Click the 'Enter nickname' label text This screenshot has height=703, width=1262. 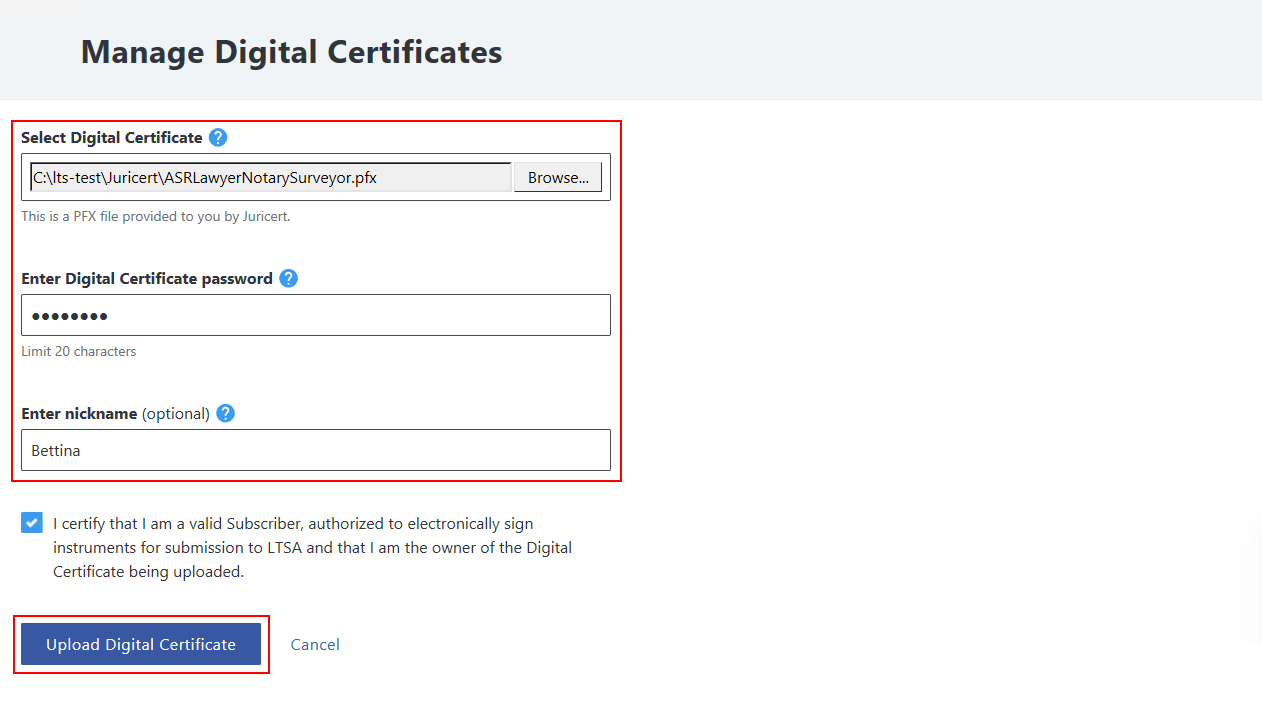click(x=79, y=414)
